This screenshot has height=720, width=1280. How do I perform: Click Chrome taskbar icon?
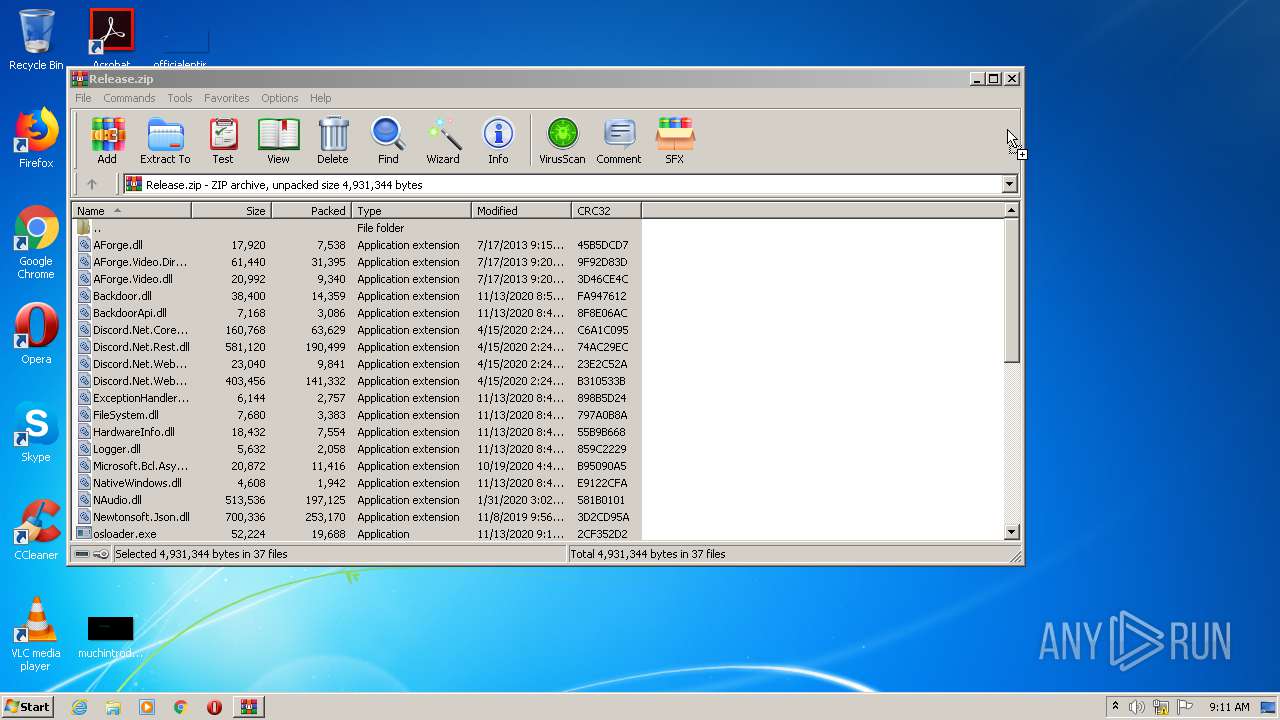180,707
